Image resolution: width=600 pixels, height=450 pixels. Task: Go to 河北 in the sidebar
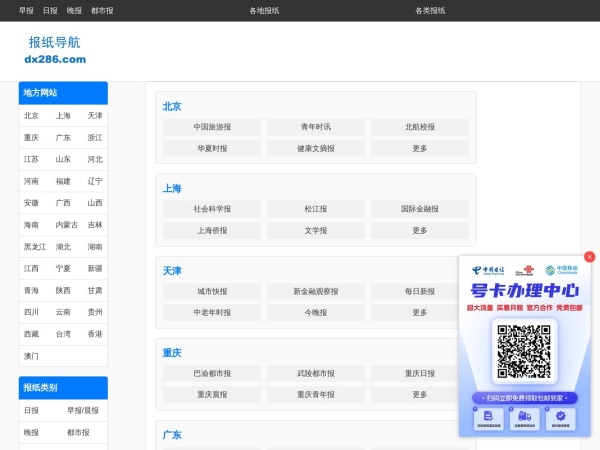click(95, 159)
